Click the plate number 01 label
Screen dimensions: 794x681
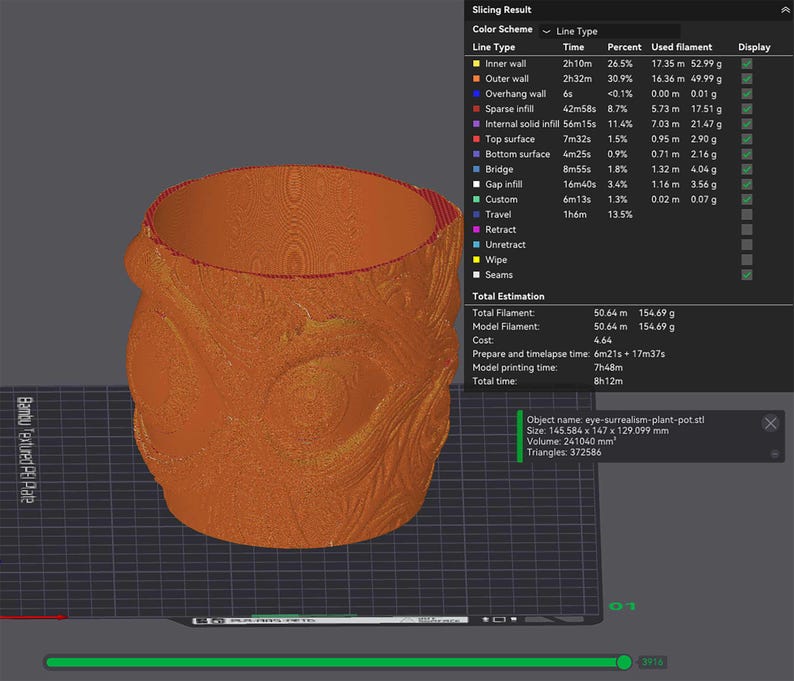pyautogui.click(x=622, y=606)
